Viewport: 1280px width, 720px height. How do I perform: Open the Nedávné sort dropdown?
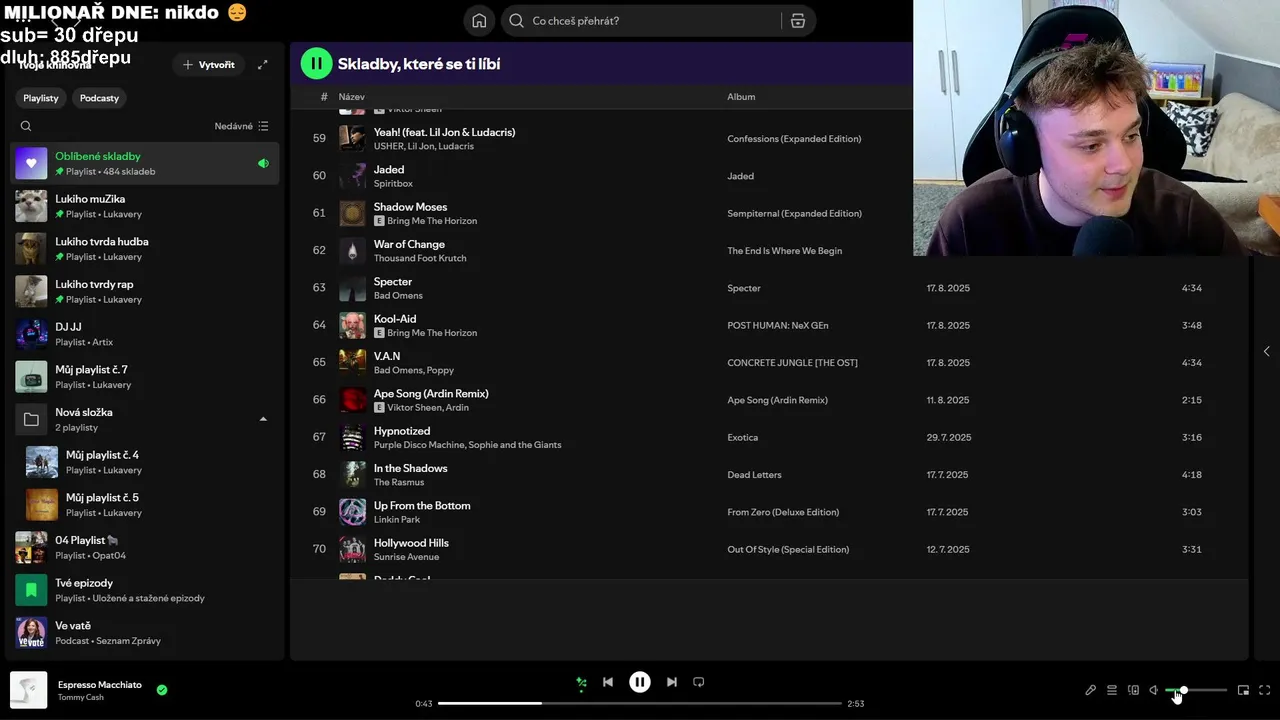coord(241,126)
